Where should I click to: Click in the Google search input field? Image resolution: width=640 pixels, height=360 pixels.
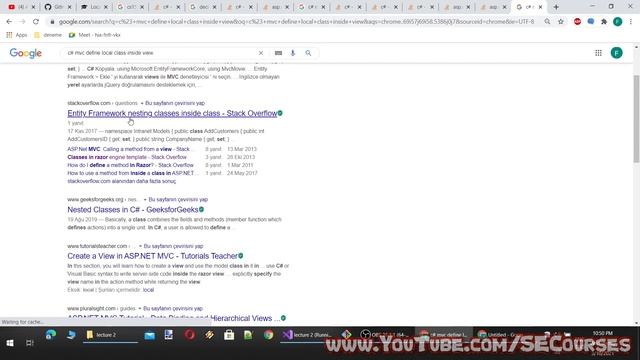coord(161,53)
